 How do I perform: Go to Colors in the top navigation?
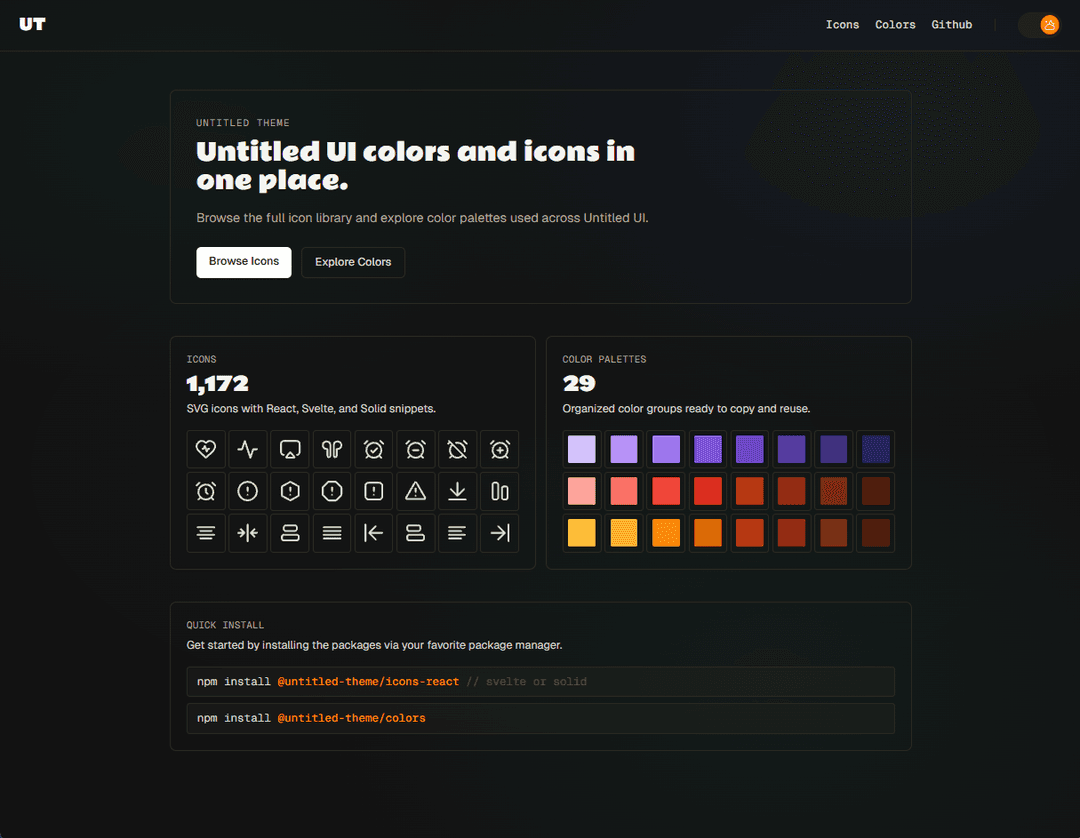[x=895, y=25]
